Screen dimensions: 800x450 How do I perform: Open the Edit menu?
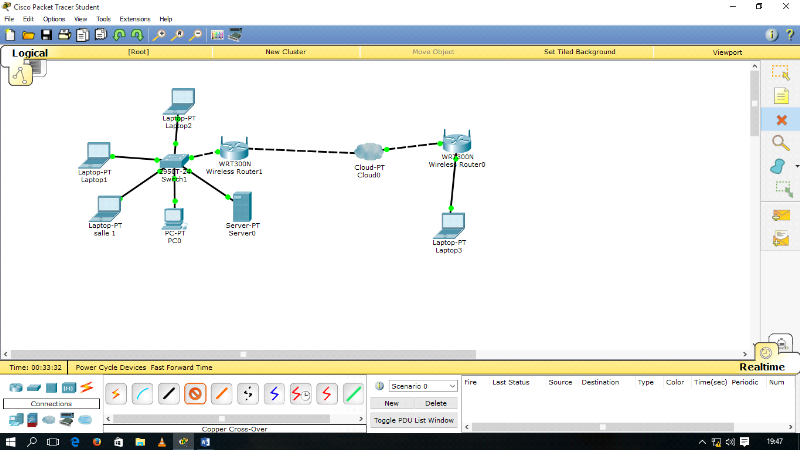[28, 19]
